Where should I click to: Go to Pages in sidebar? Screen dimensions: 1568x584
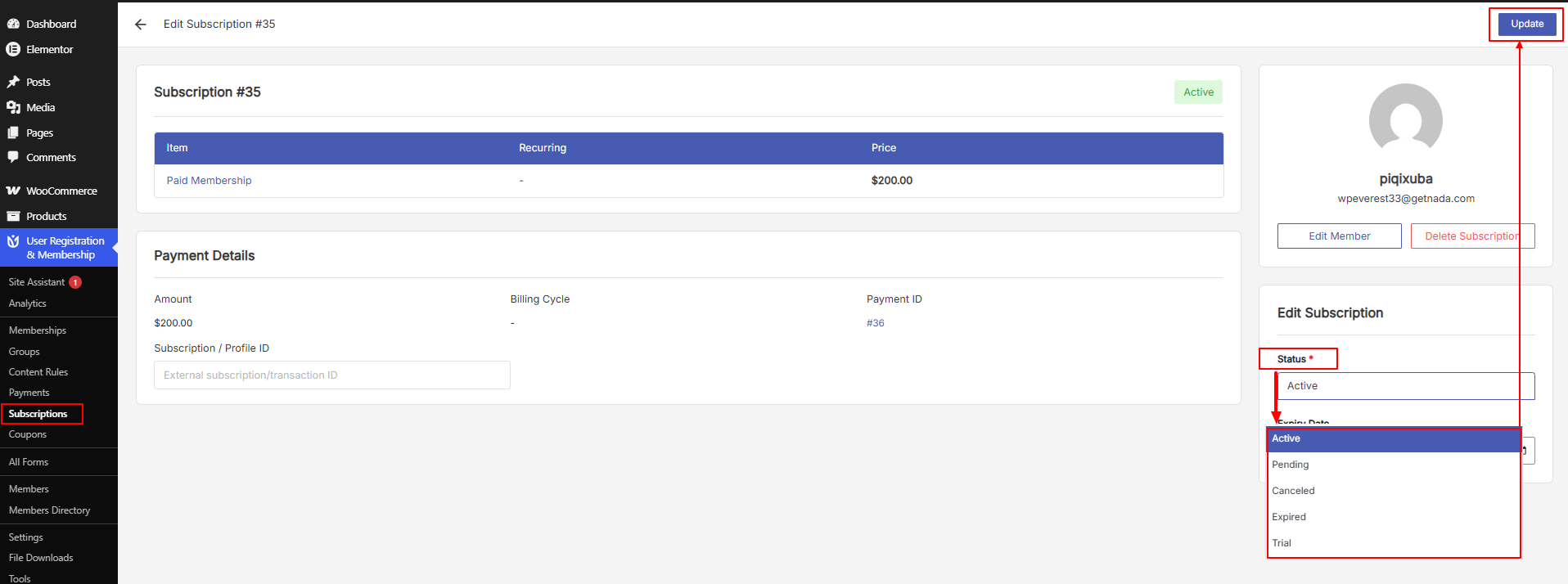pyautogui.click(x=39, y=133)
